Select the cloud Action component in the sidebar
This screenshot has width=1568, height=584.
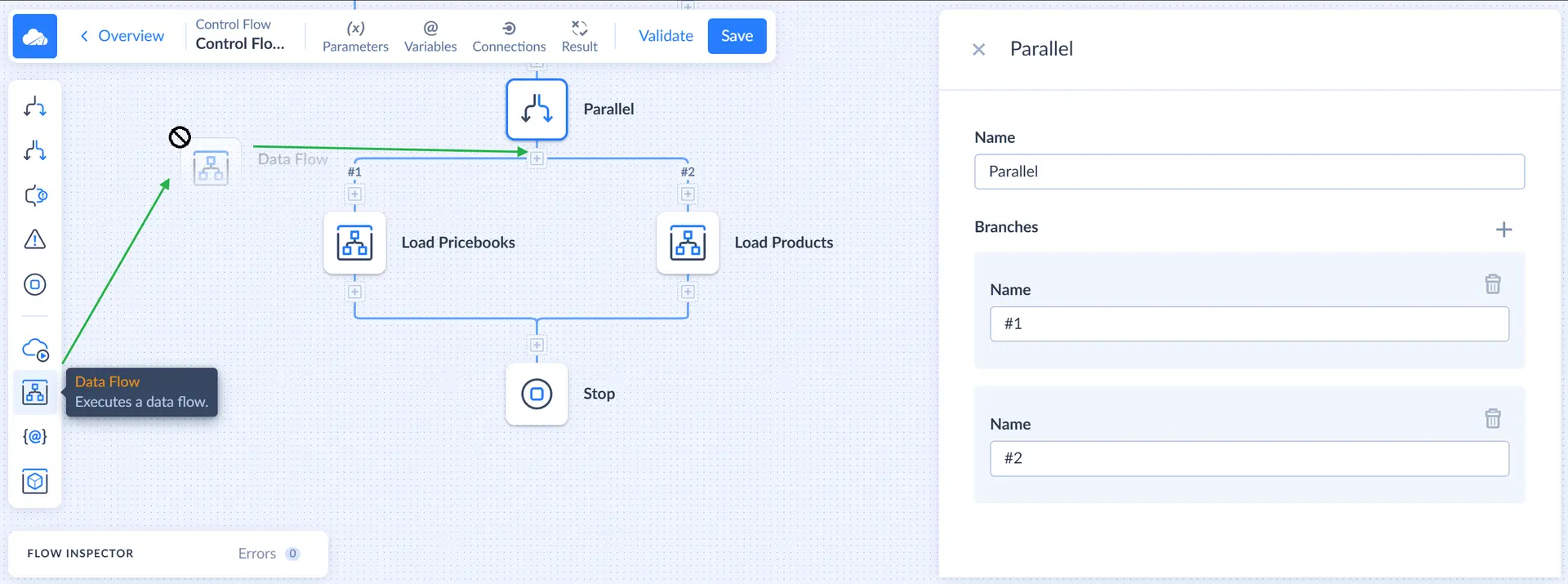(35, 349)
